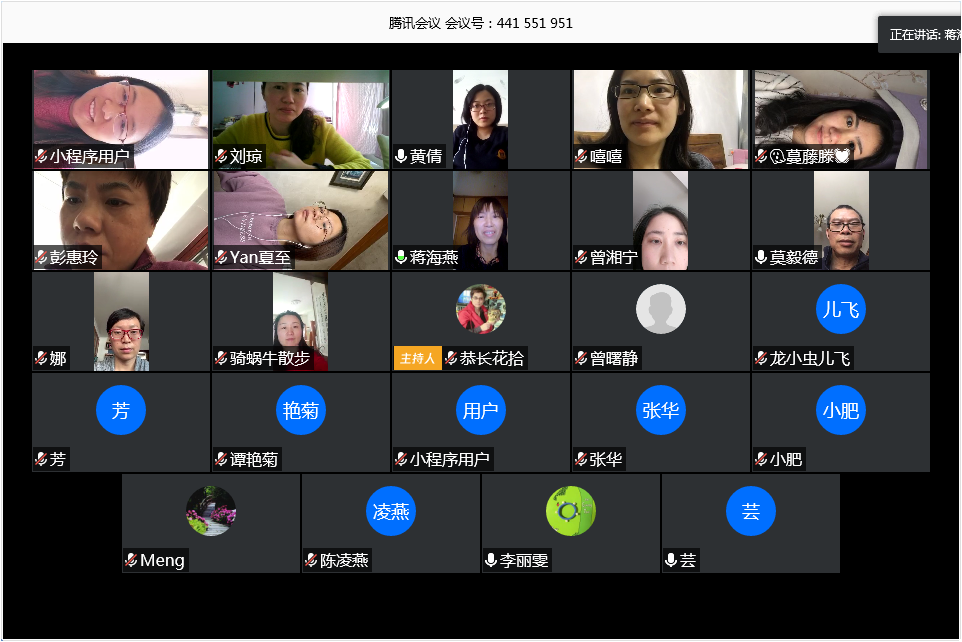Click the flower photo avatar for Meng
962x642 pixels.
[x=211, y=511]
